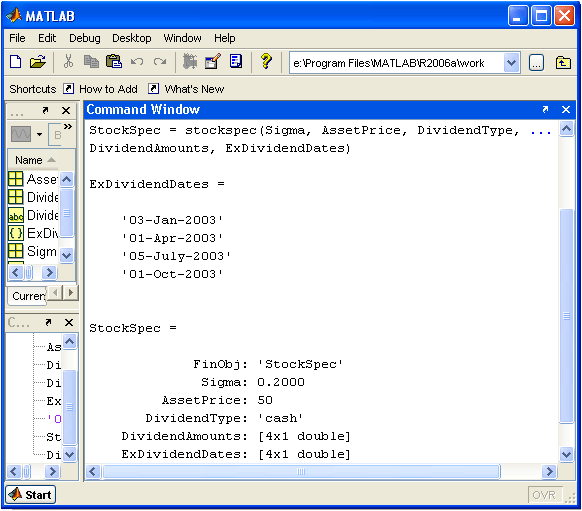
Task: Open the How to Add shortcut
Action: click(101, 89)
